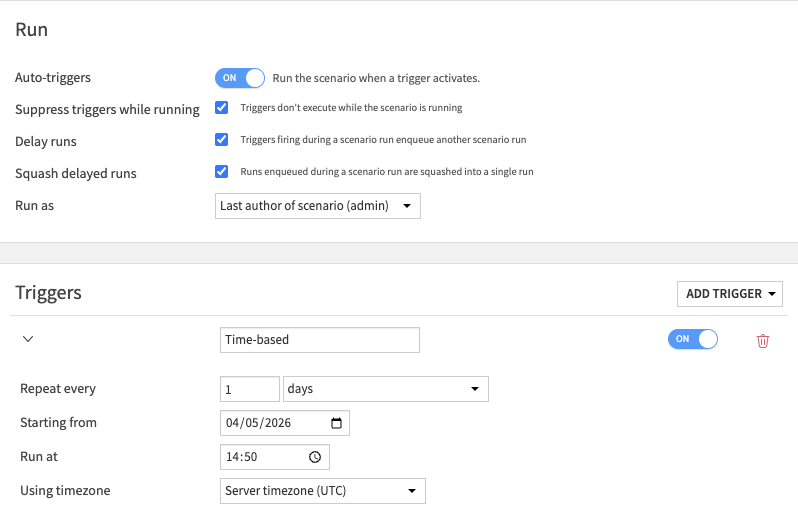Select the 'Triggers don't execute while the scenario is running' text
Viewport: 798px width, 532px height.
(351, 107)
